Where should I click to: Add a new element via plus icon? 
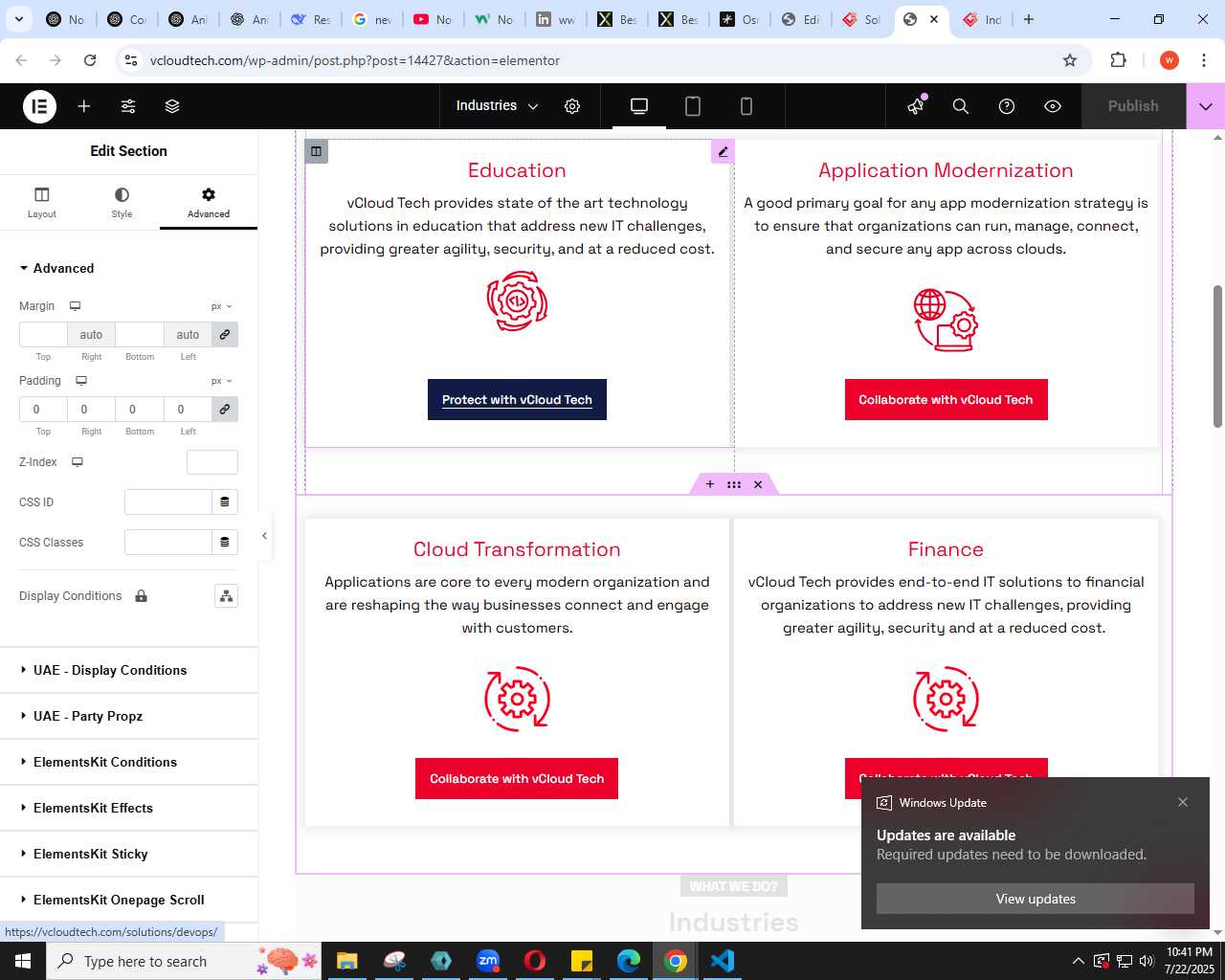(x=84, y=106)
